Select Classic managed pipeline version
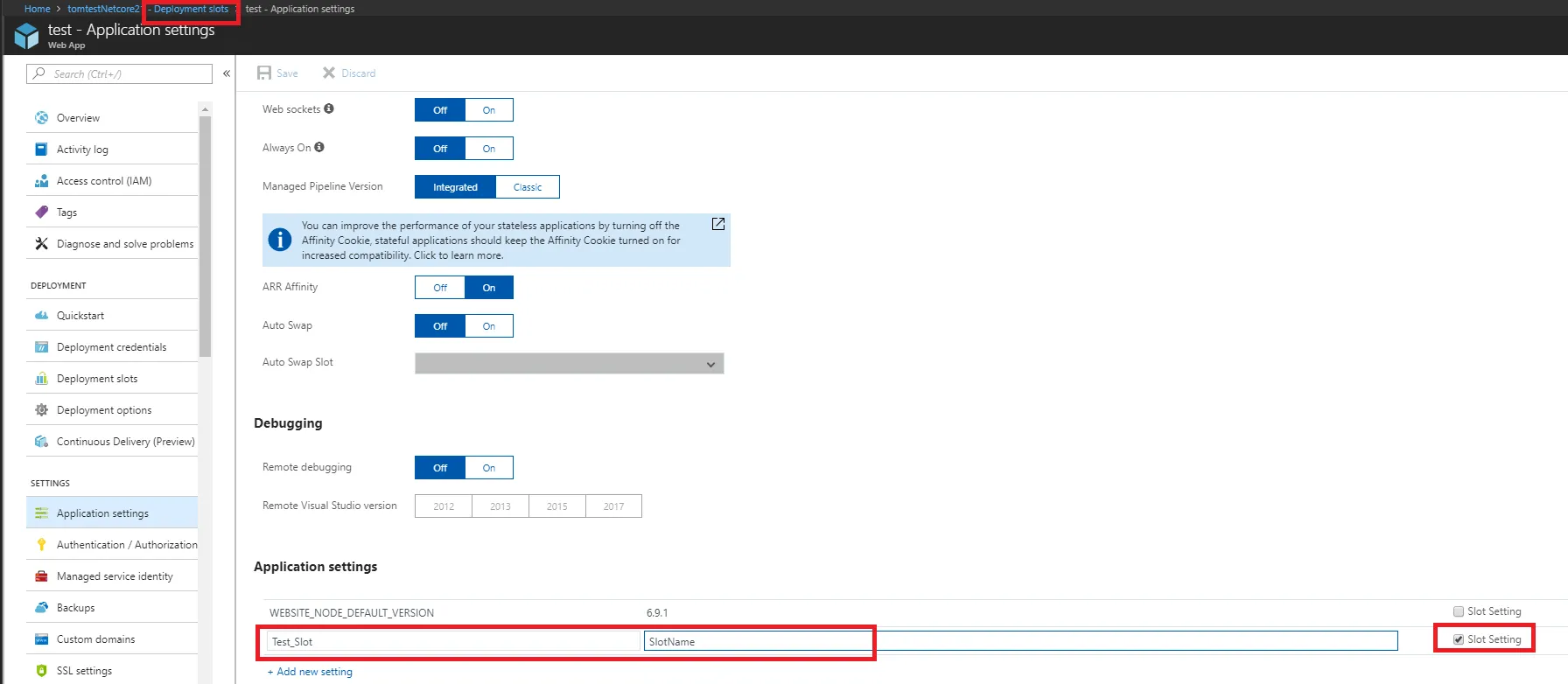 click(528, 187)
